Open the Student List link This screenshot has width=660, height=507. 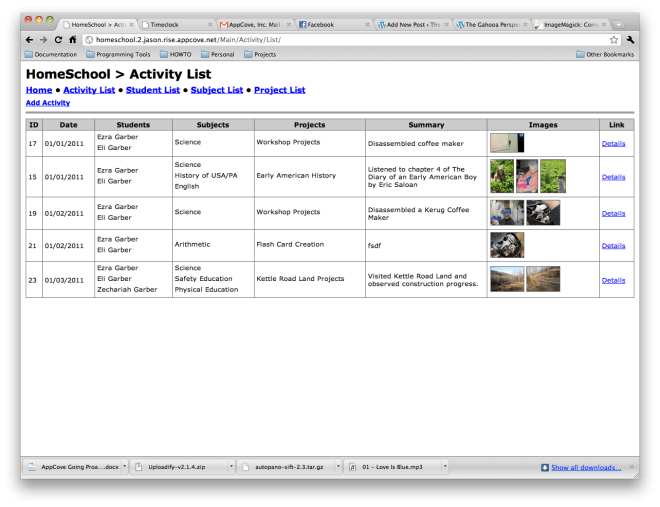[x=152, y=90]
